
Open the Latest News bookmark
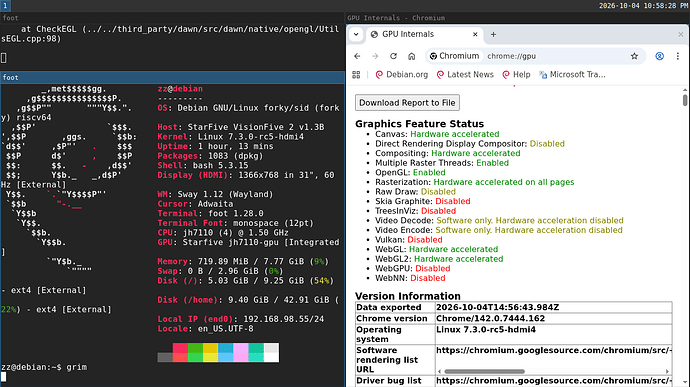pos(465,75)
